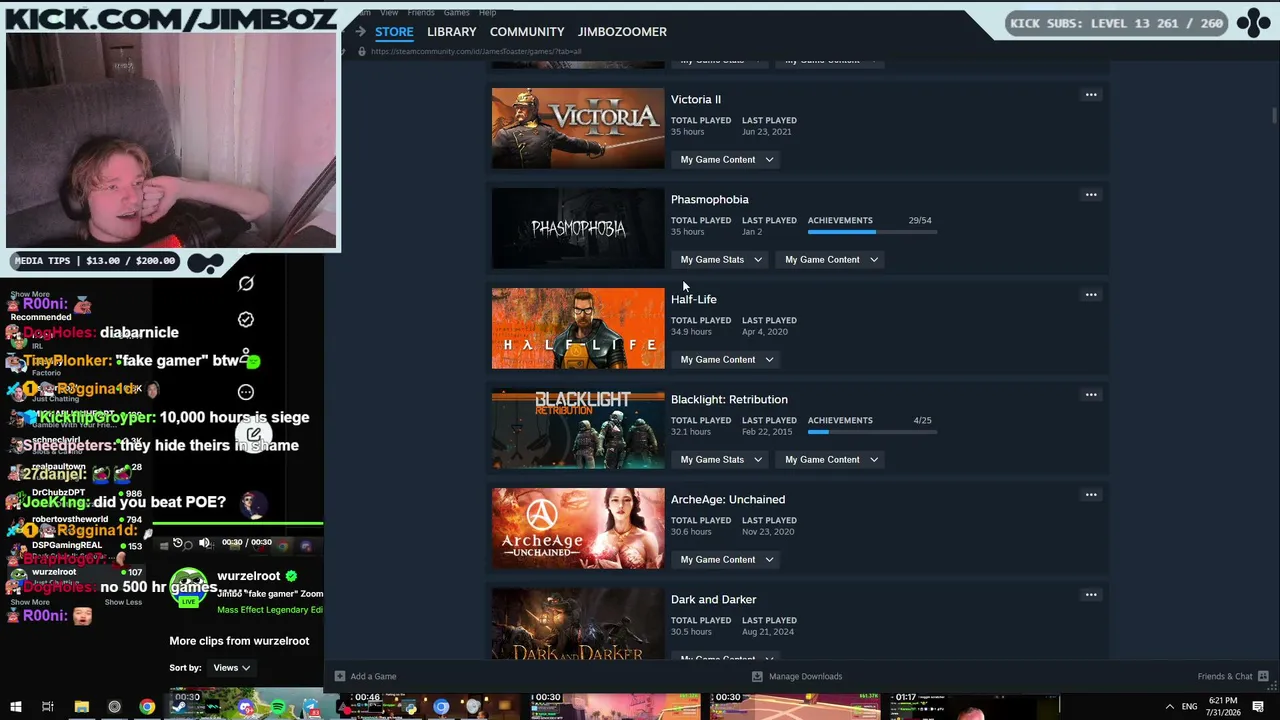The width and height of the screenshot is (1280, 720).
Task: Click the edit pencil icon in Kick sidebar
Action: (254, 435)
